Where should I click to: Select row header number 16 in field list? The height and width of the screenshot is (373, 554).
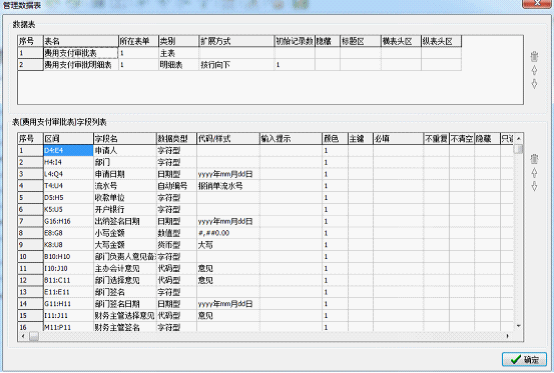[x=30, y=327]
